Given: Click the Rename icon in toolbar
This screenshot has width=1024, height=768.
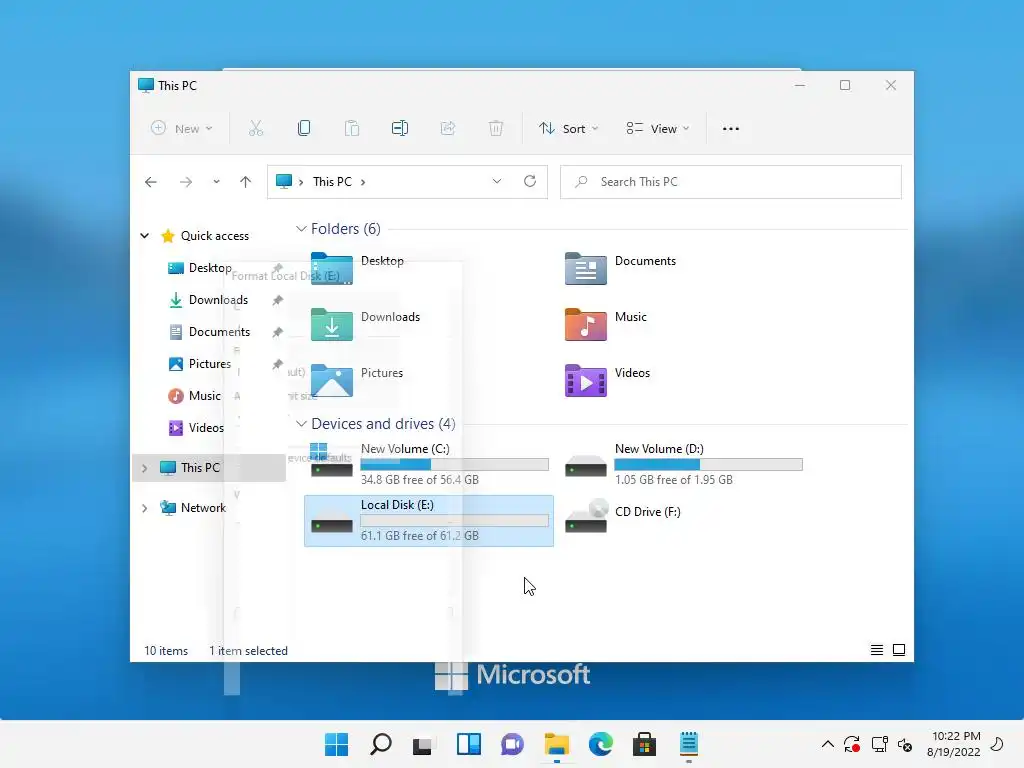Looking at the screenshot, I should coord(400,128).
